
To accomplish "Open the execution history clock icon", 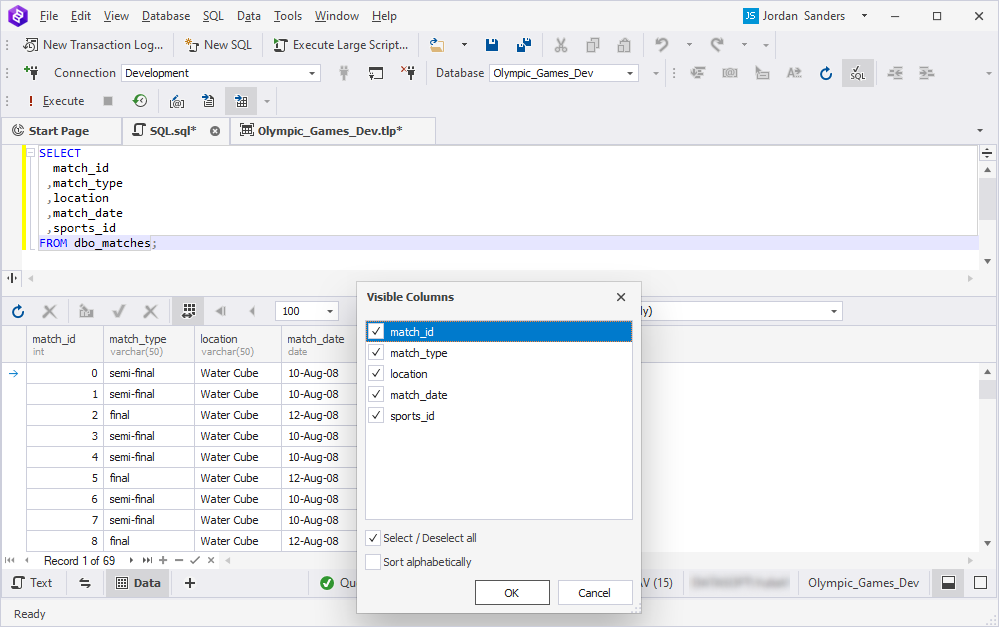I will click(140, 101).
